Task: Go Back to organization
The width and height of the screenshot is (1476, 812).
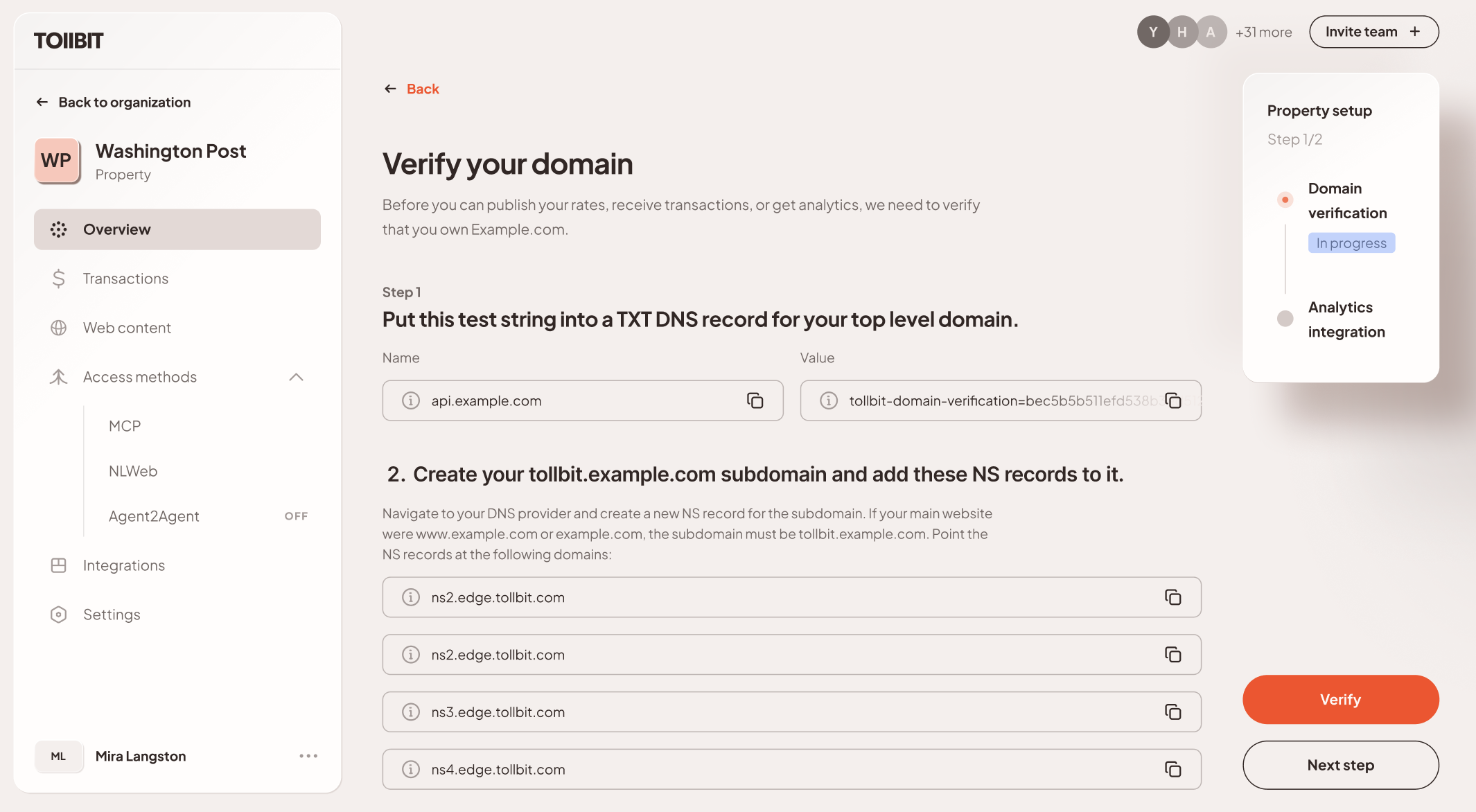Action: coord(124,102)
